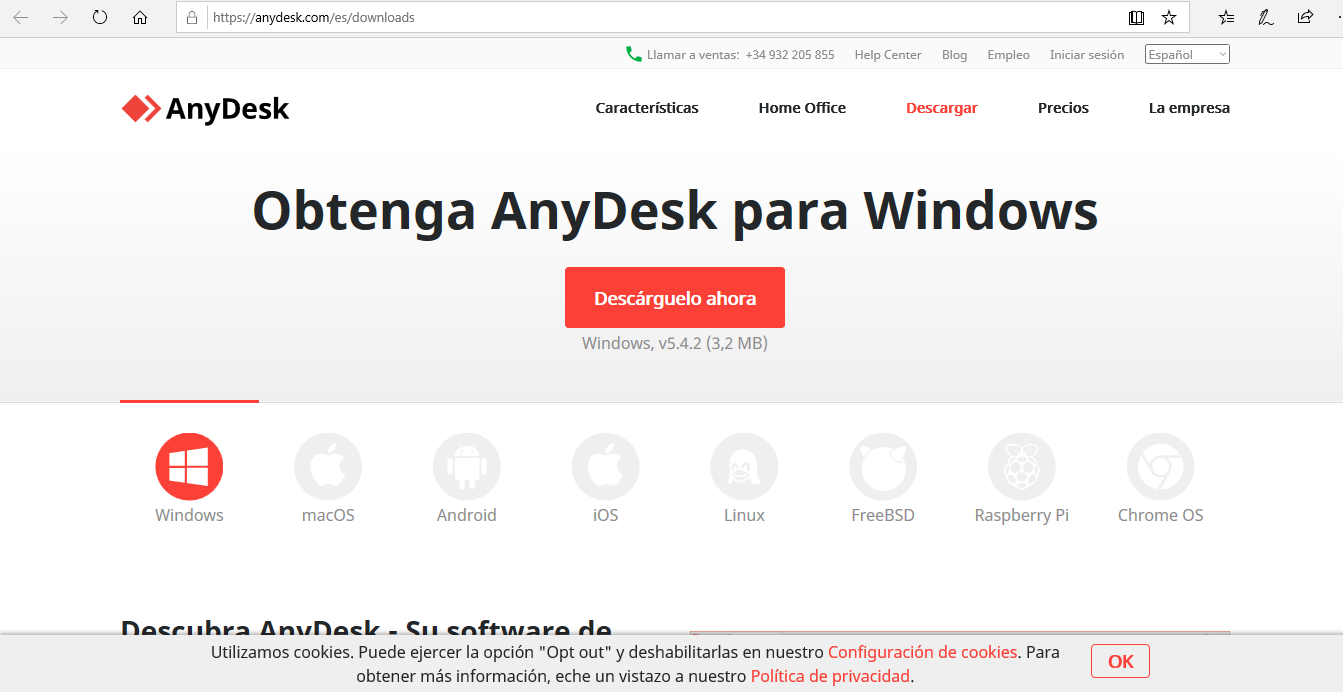Accept cookies with the OK button
This screenshot has height=692, width=1343.
tap(1120, 661)
